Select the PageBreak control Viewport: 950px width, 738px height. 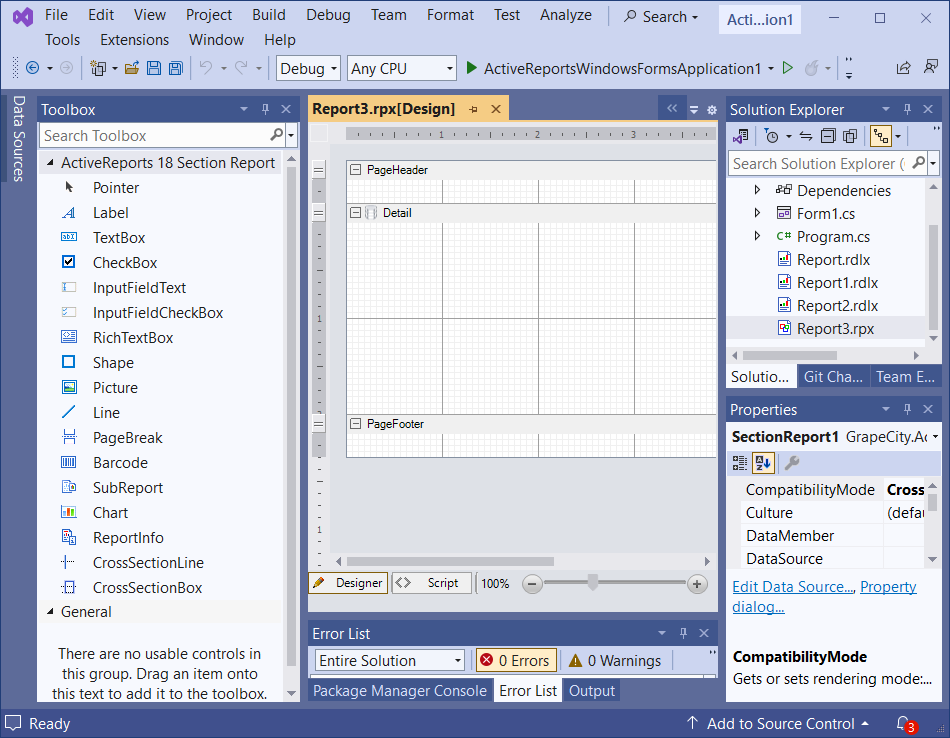point(127,437)
